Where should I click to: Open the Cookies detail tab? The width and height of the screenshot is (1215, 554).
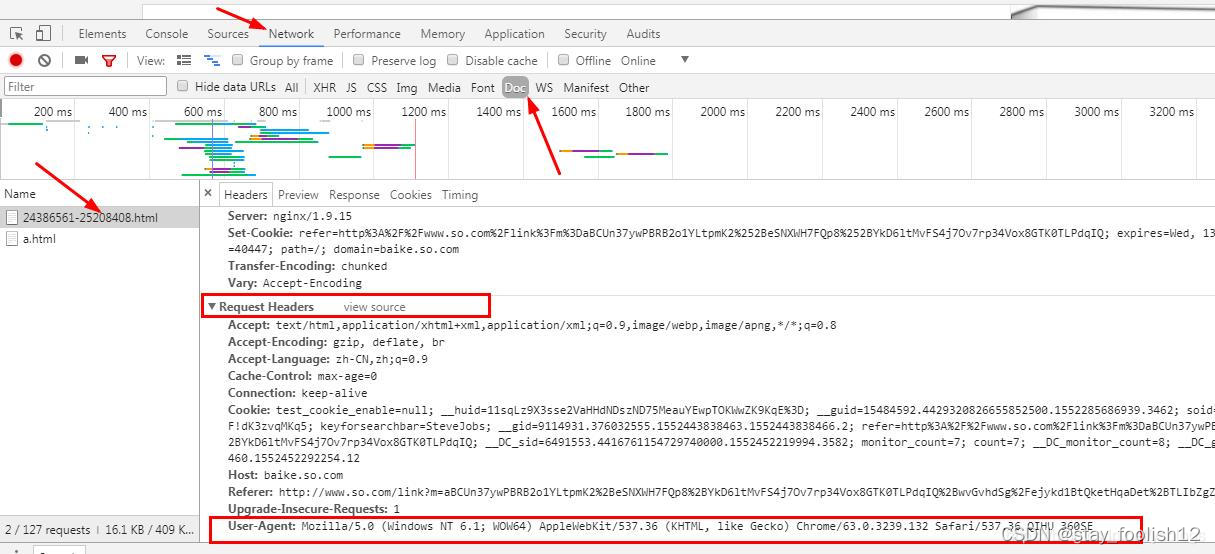[x=411, y=195]
